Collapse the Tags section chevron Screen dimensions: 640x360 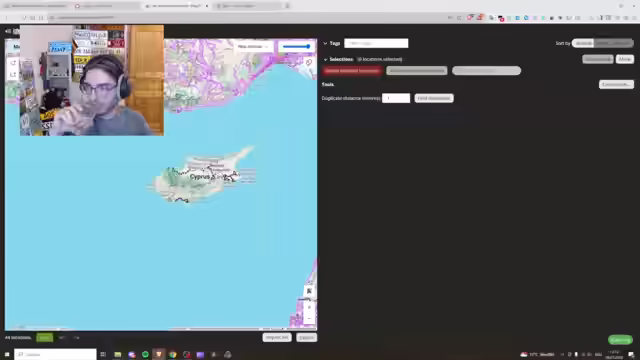coord(325,43)
